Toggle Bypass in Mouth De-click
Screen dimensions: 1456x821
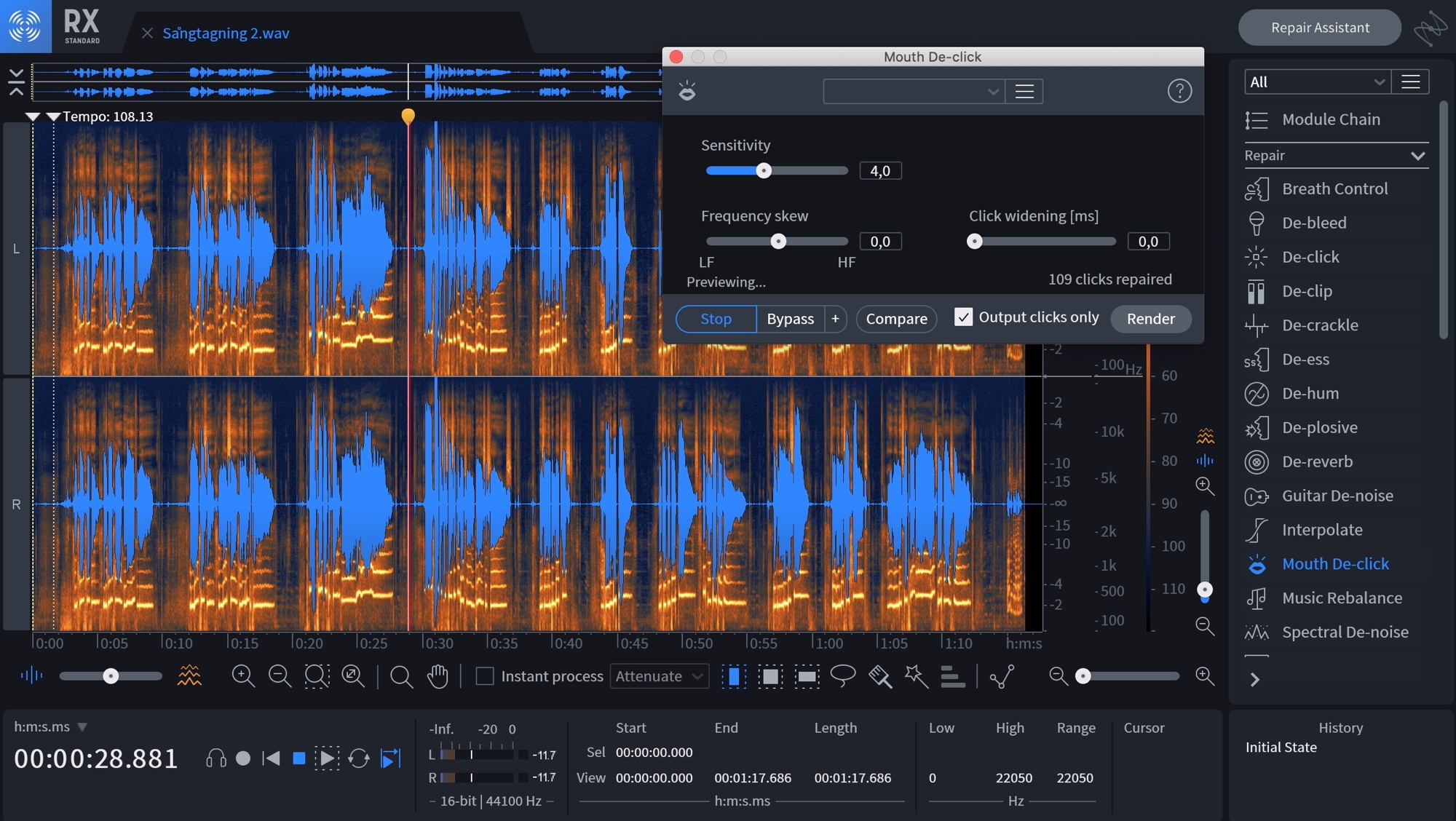tap(790, 319)
